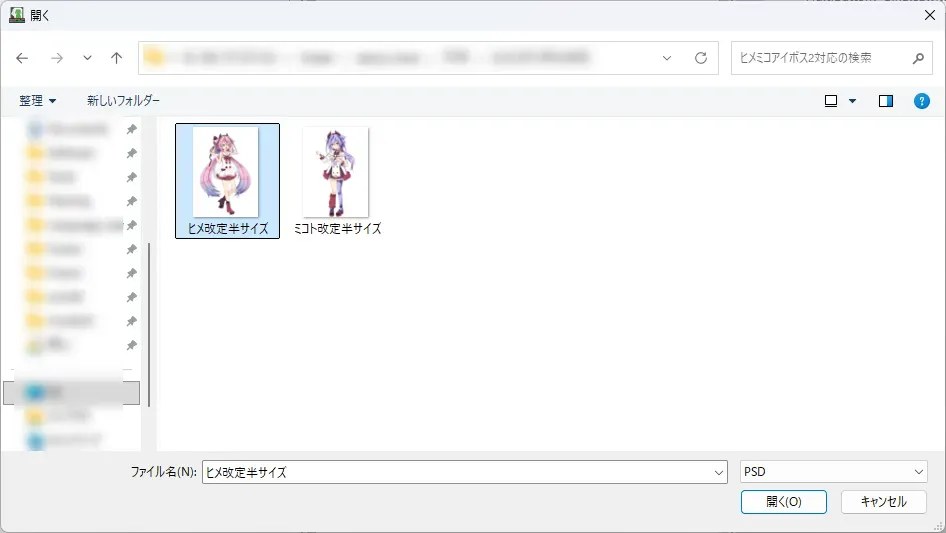Click the キャンセル button
The width and height of the screenshot is (946, 533).
(883, 502)
